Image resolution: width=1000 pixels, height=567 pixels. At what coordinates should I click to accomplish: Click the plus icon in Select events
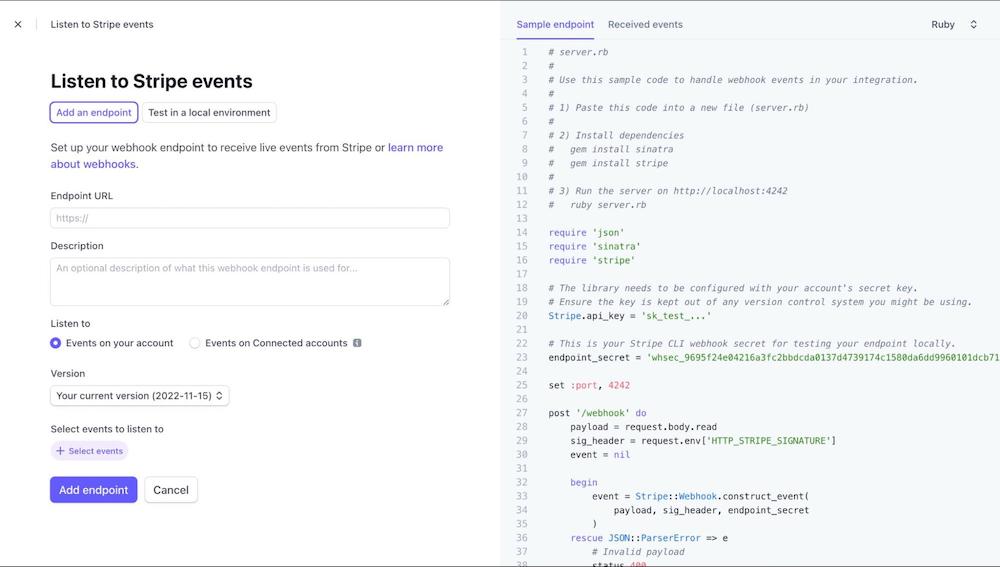coord(61,451)
